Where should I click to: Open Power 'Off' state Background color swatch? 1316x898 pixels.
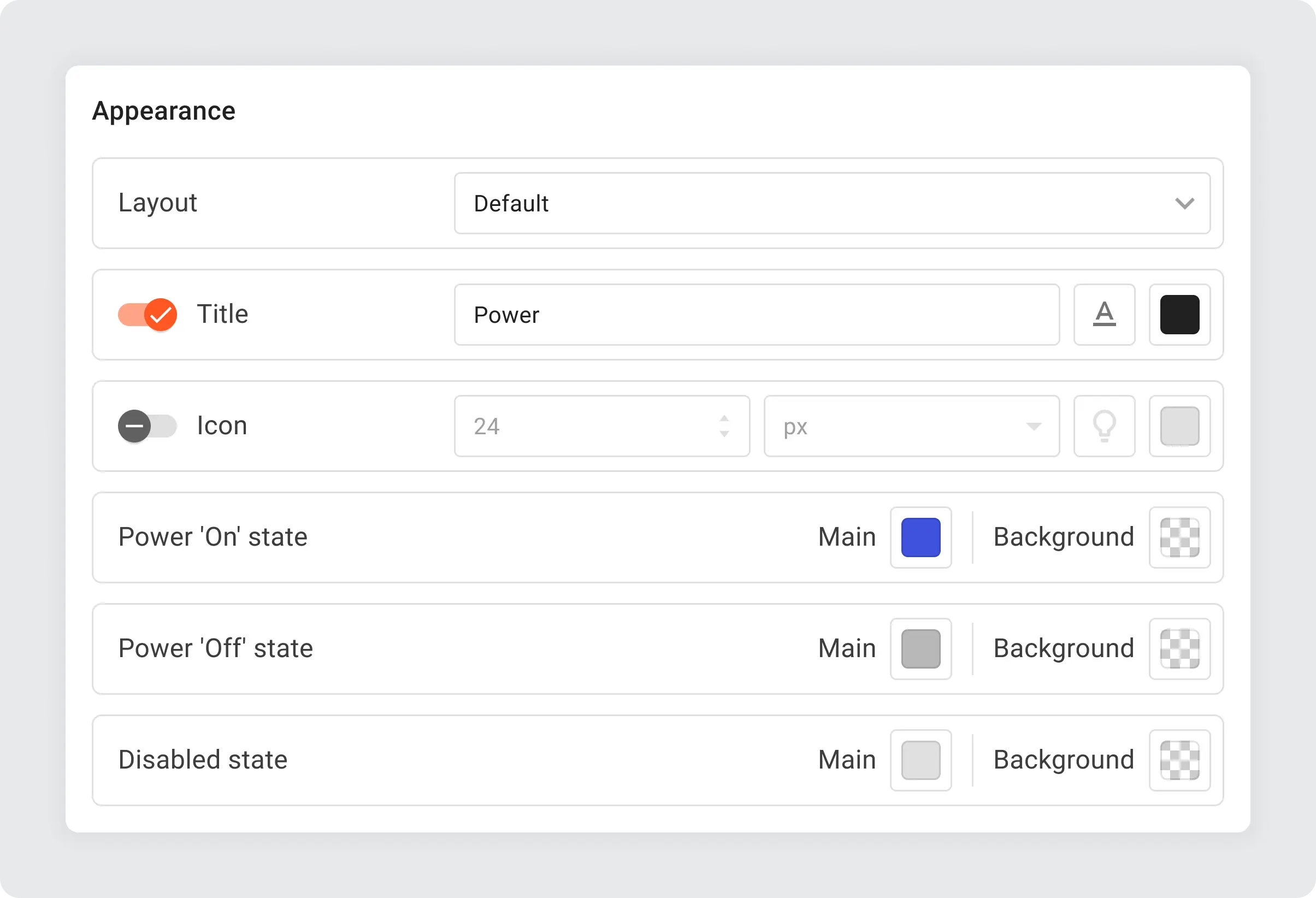click(x=1179, y=648)
